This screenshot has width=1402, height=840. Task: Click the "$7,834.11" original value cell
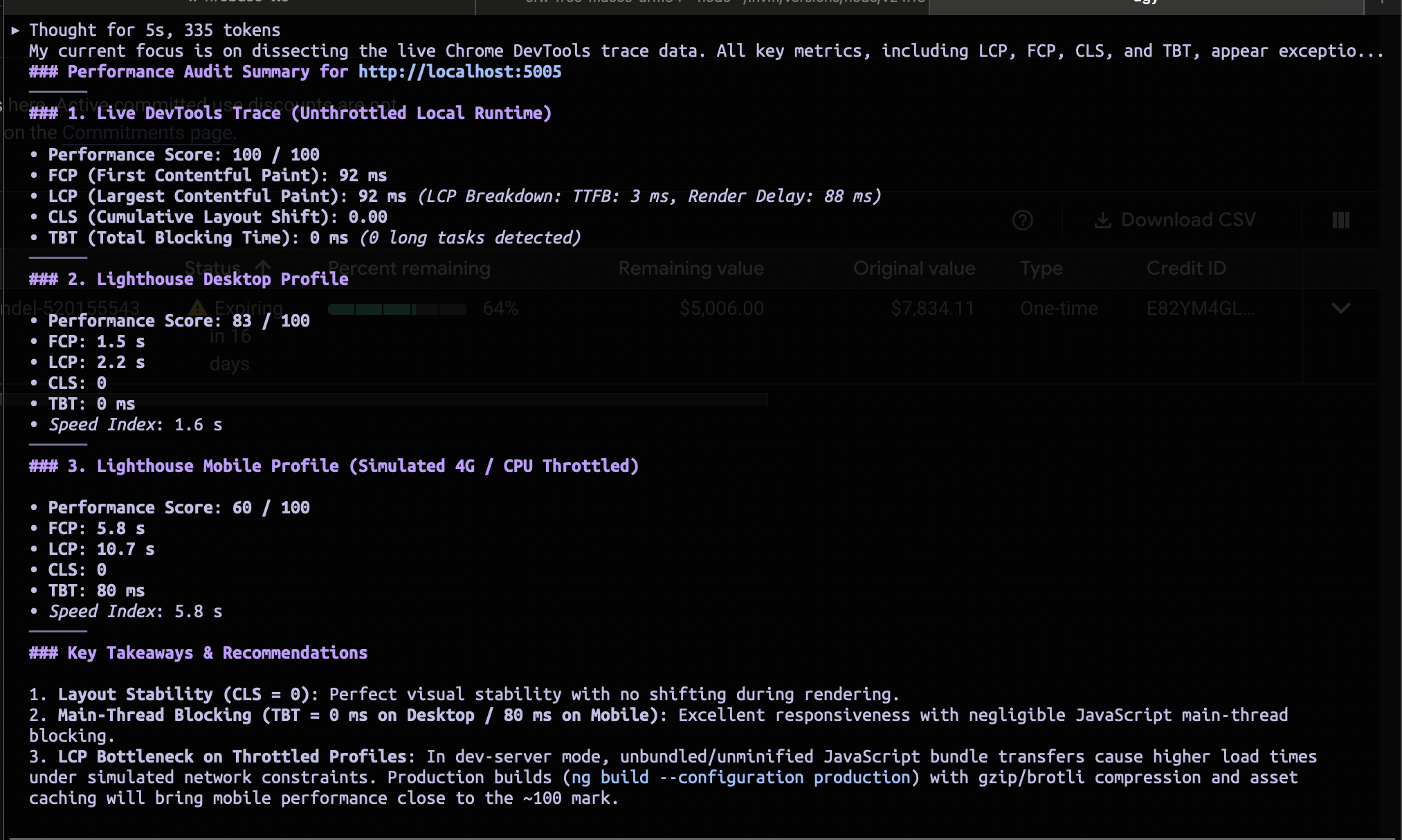point(932,308)
